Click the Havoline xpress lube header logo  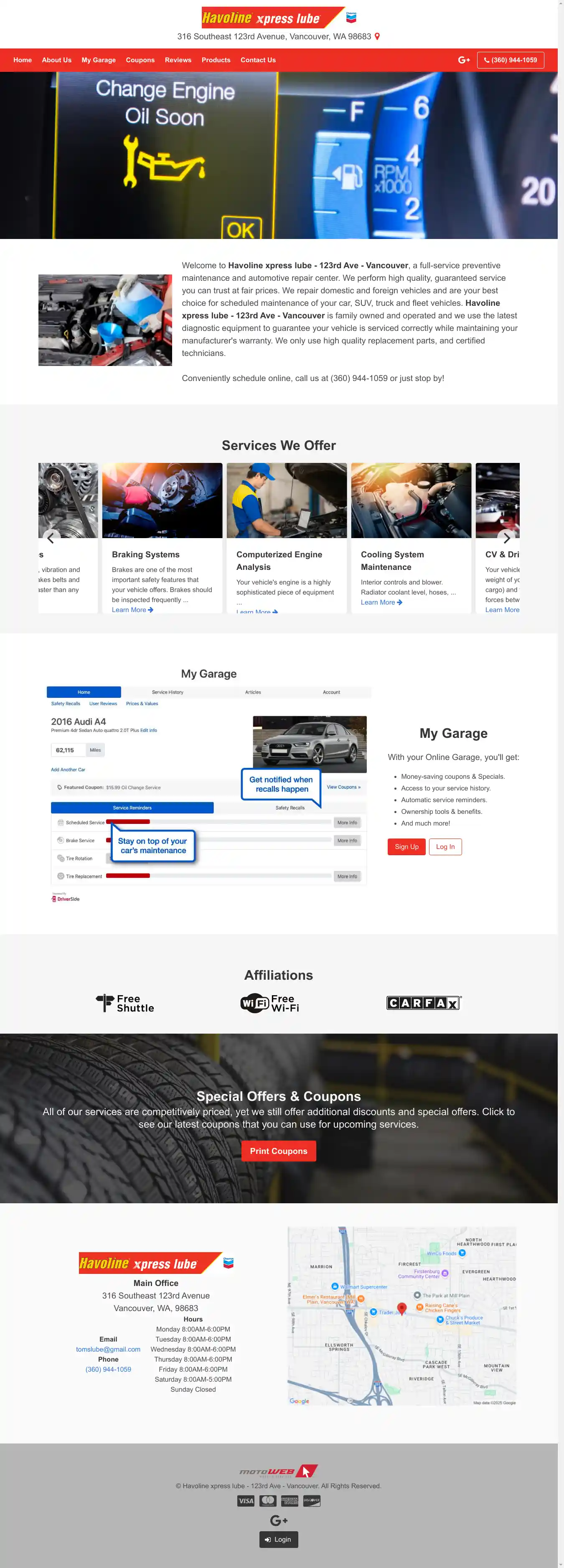(279, 18)
